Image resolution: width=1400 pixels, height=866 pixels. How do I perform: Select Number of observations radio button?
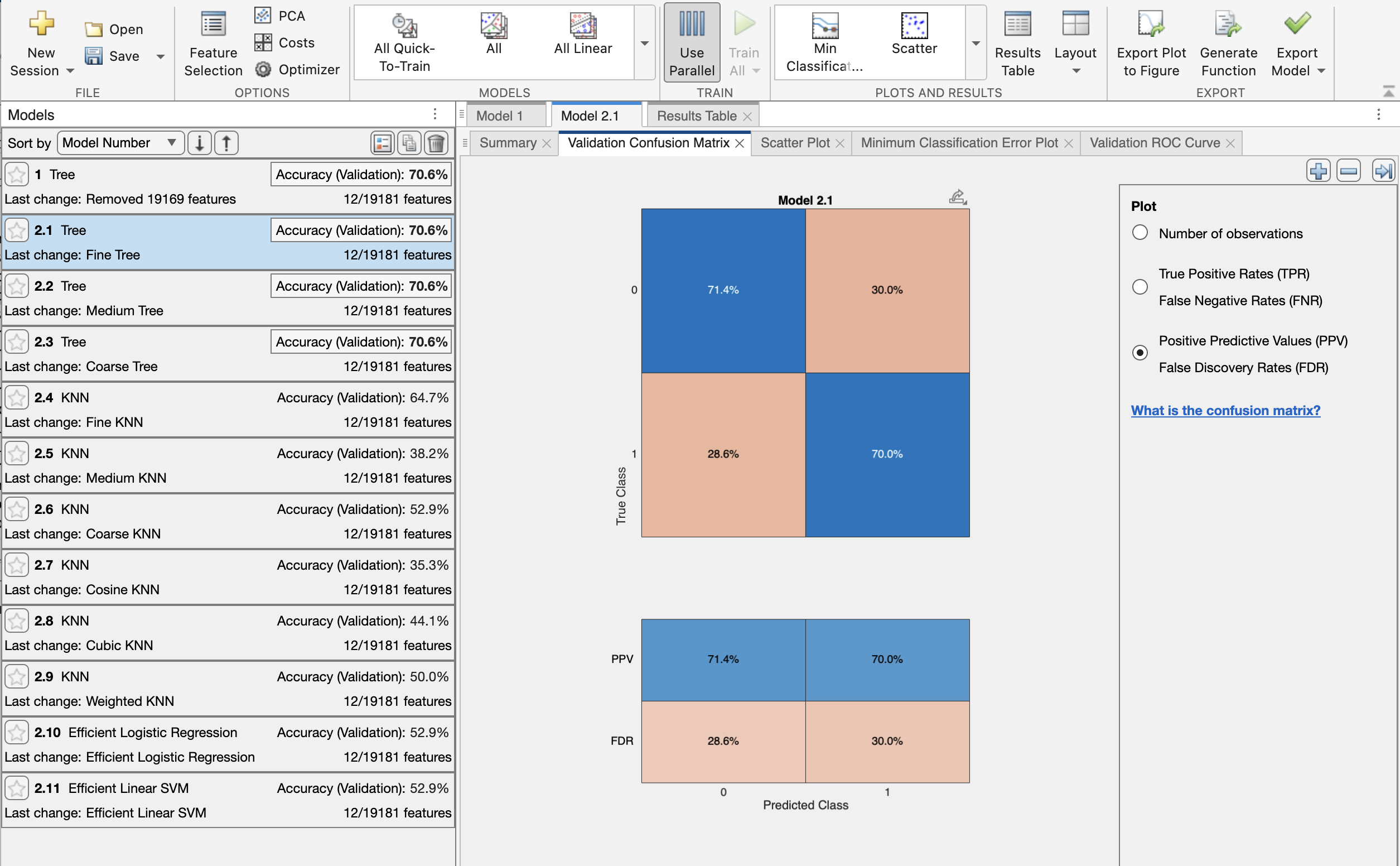point(1140,233)
